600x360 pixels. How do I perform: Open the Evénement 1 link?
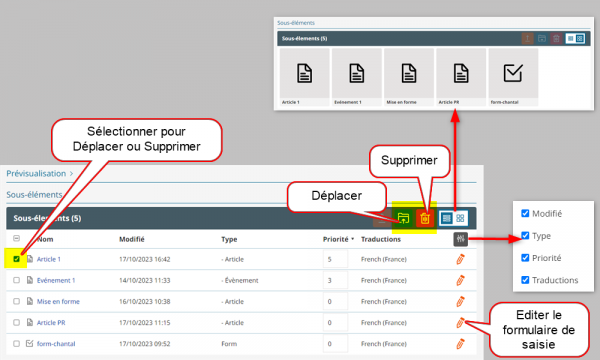pyautogui.click(x=56, y=280)
